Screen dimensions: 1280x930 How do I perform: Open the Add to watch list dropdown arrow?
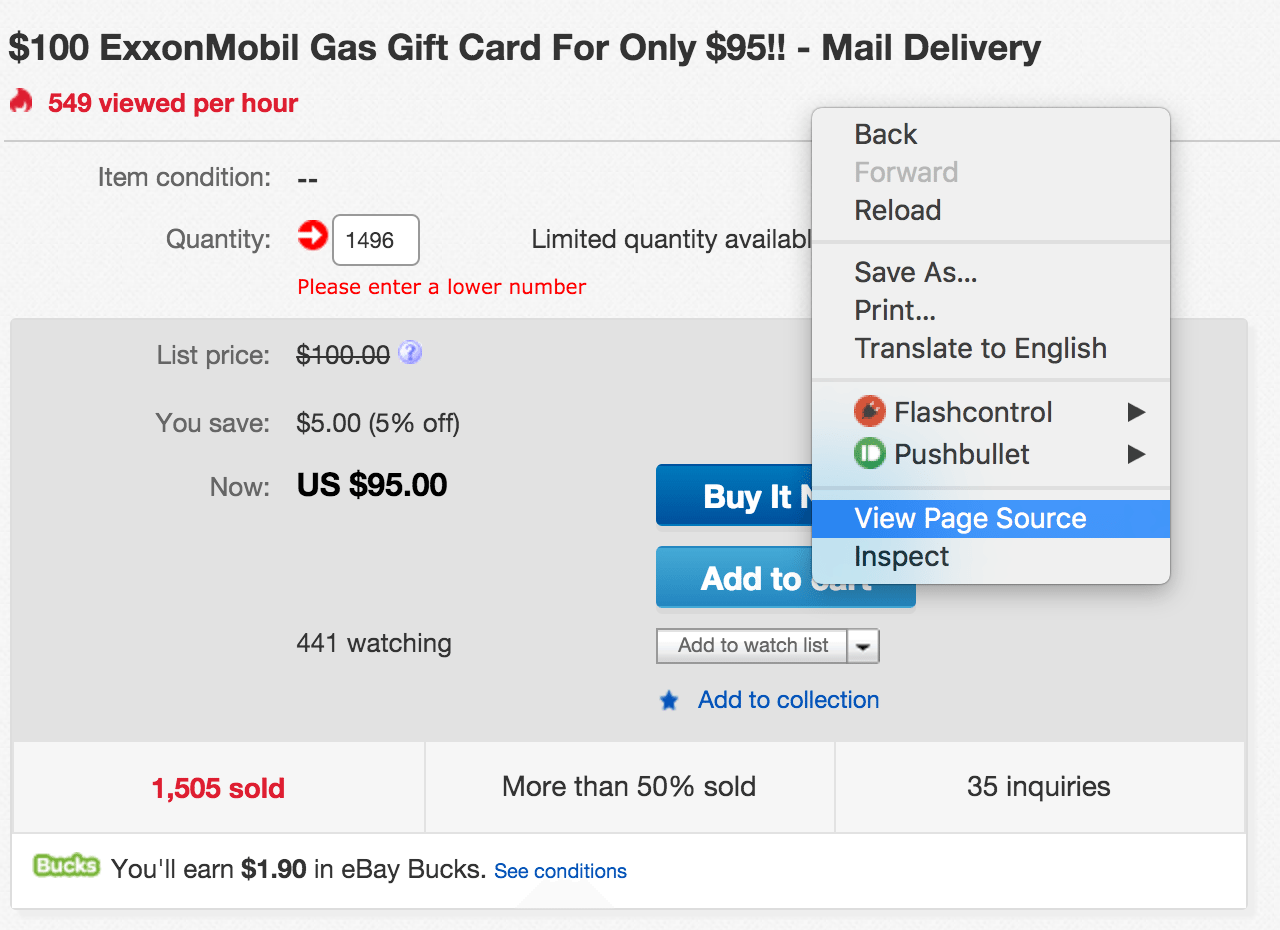coord(864,646)
